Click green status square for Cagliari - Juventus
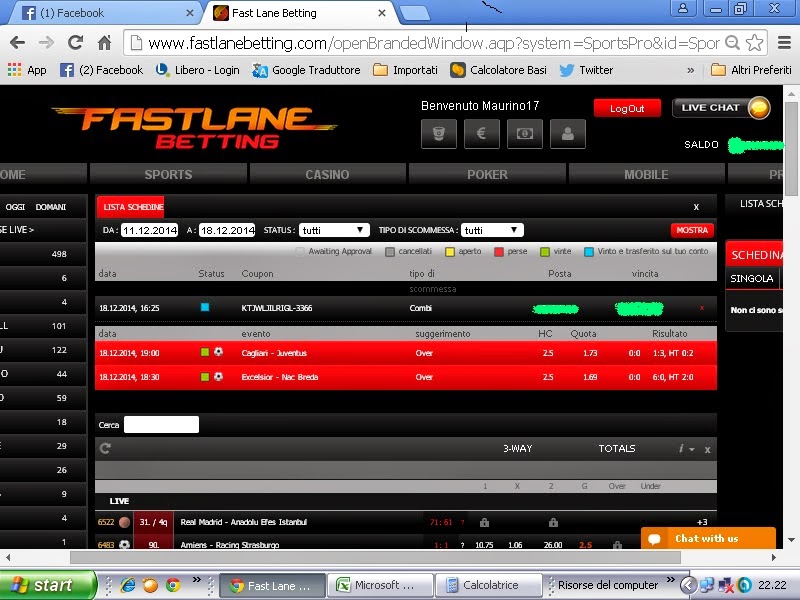The height and width of the screenshot is (600, 800). [205, 352]
